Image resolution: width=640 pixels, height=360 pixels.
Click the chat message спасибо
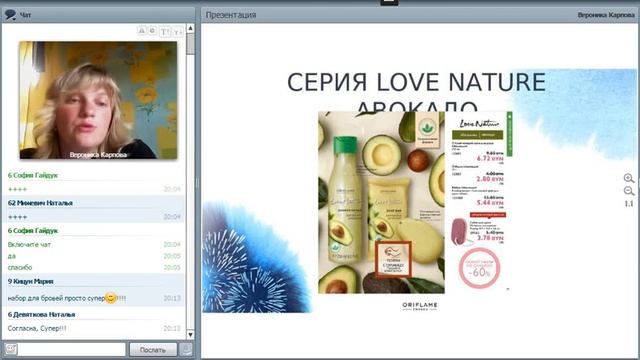20,267
